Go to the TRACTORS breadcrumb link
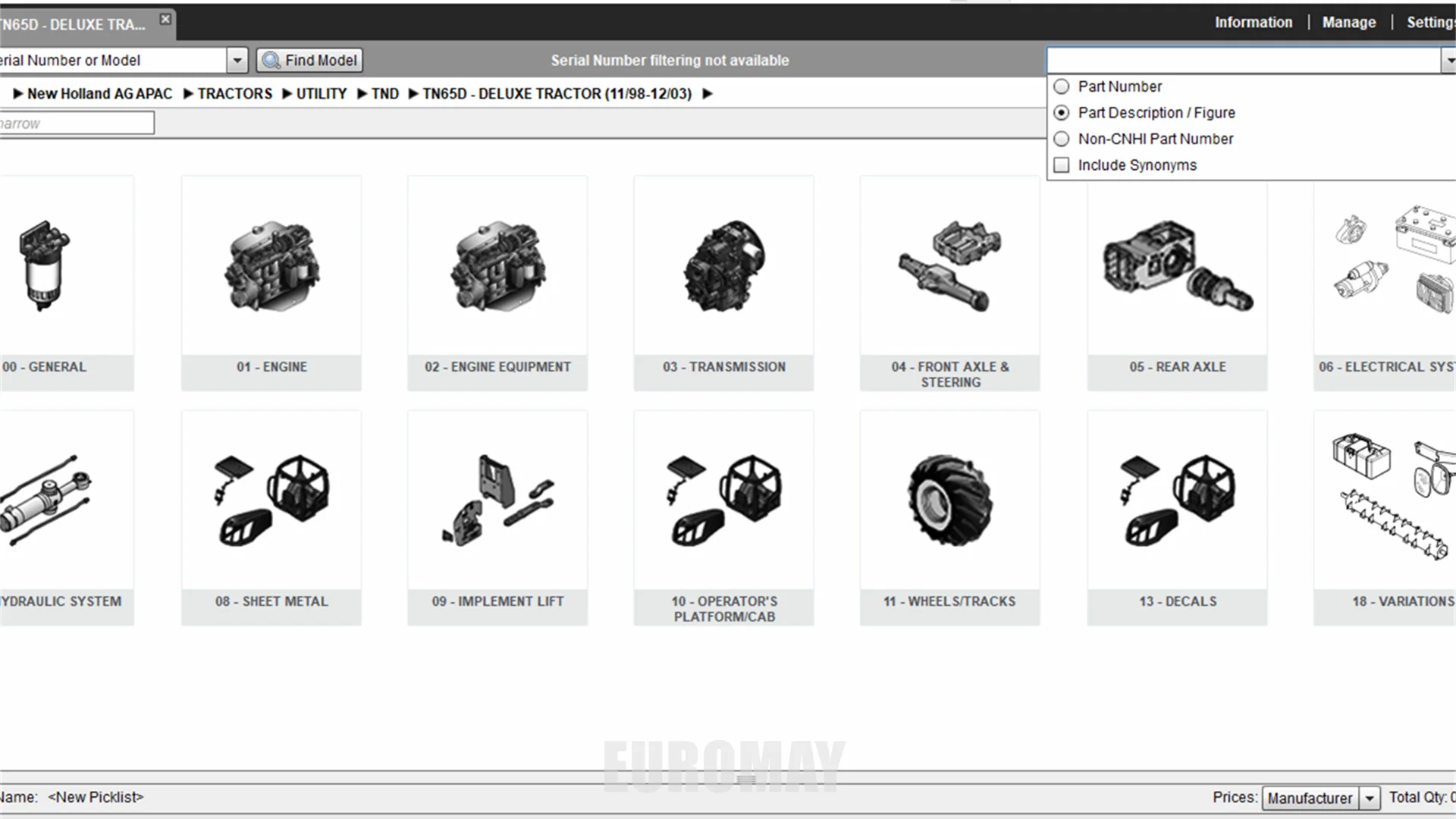The height and width of the screenshot is (819, 1456). click(234, 94)
